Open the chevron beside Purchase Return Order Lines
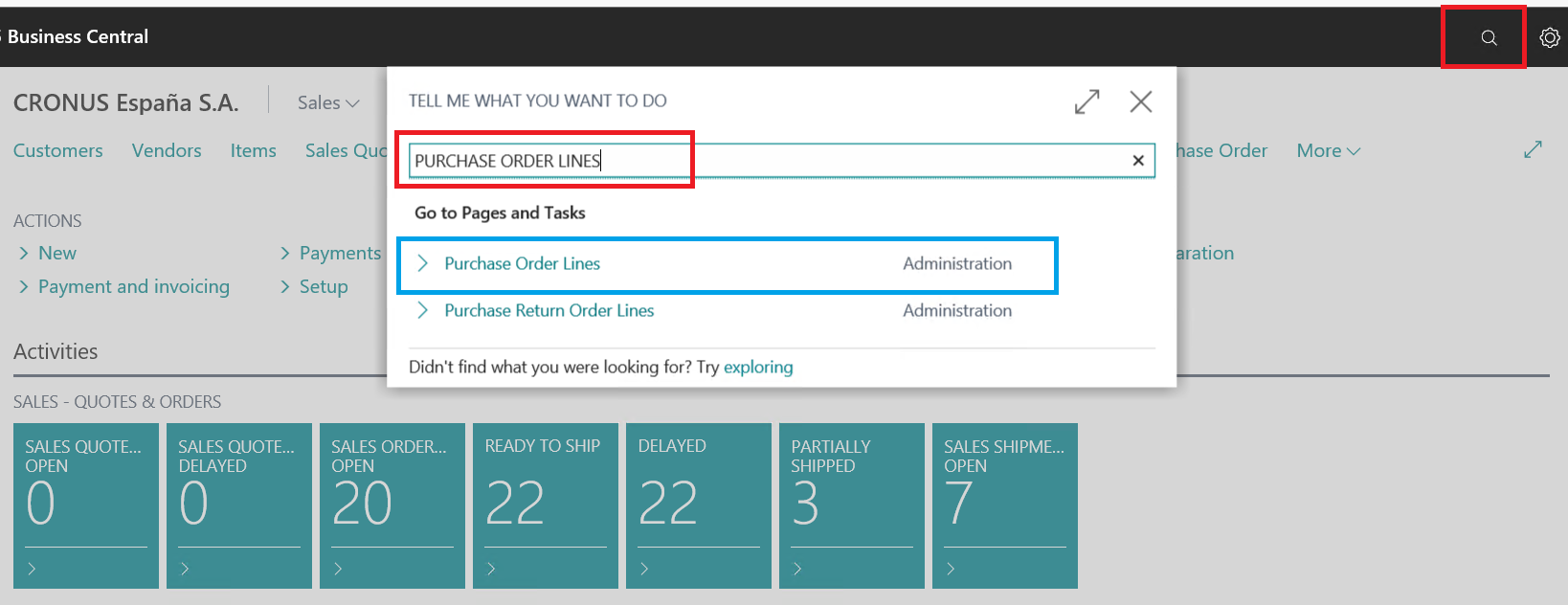Image resolution: width=1568 pixels, height=605 pixels. (x=422, y=310)
